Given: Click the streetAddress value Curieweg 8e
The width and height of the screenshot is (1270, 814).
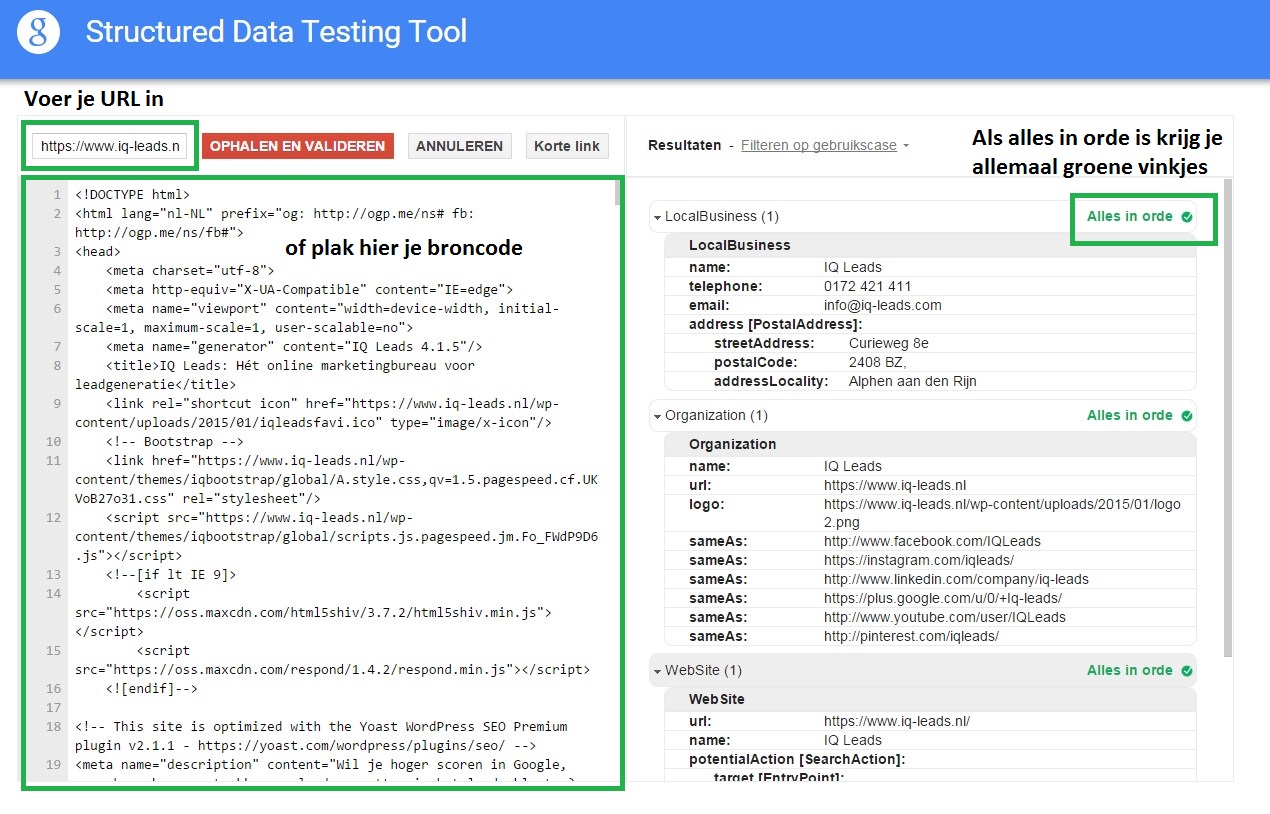Looking at the screenshot, I should pos(889,343).
